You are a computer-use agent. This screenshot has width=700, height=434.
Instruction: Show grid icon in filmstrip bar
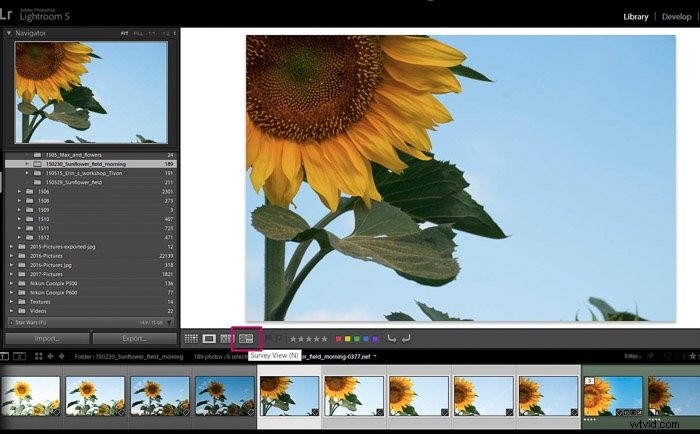38,356
